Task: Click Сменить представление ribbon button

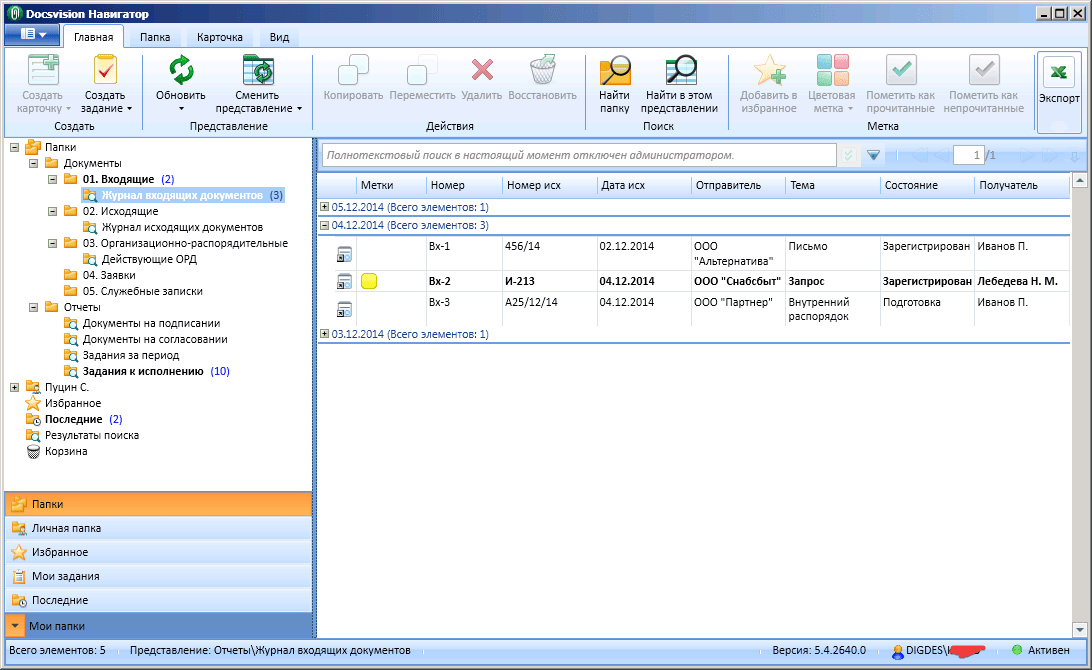Action: tap(258, 85)
